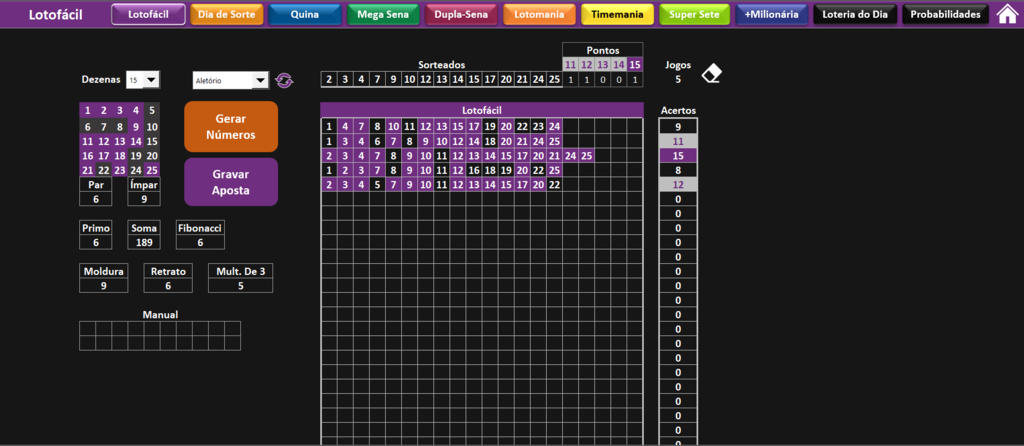Click the Gravar Aposta button
The image size is (1024, 446).
click(231, 182)
